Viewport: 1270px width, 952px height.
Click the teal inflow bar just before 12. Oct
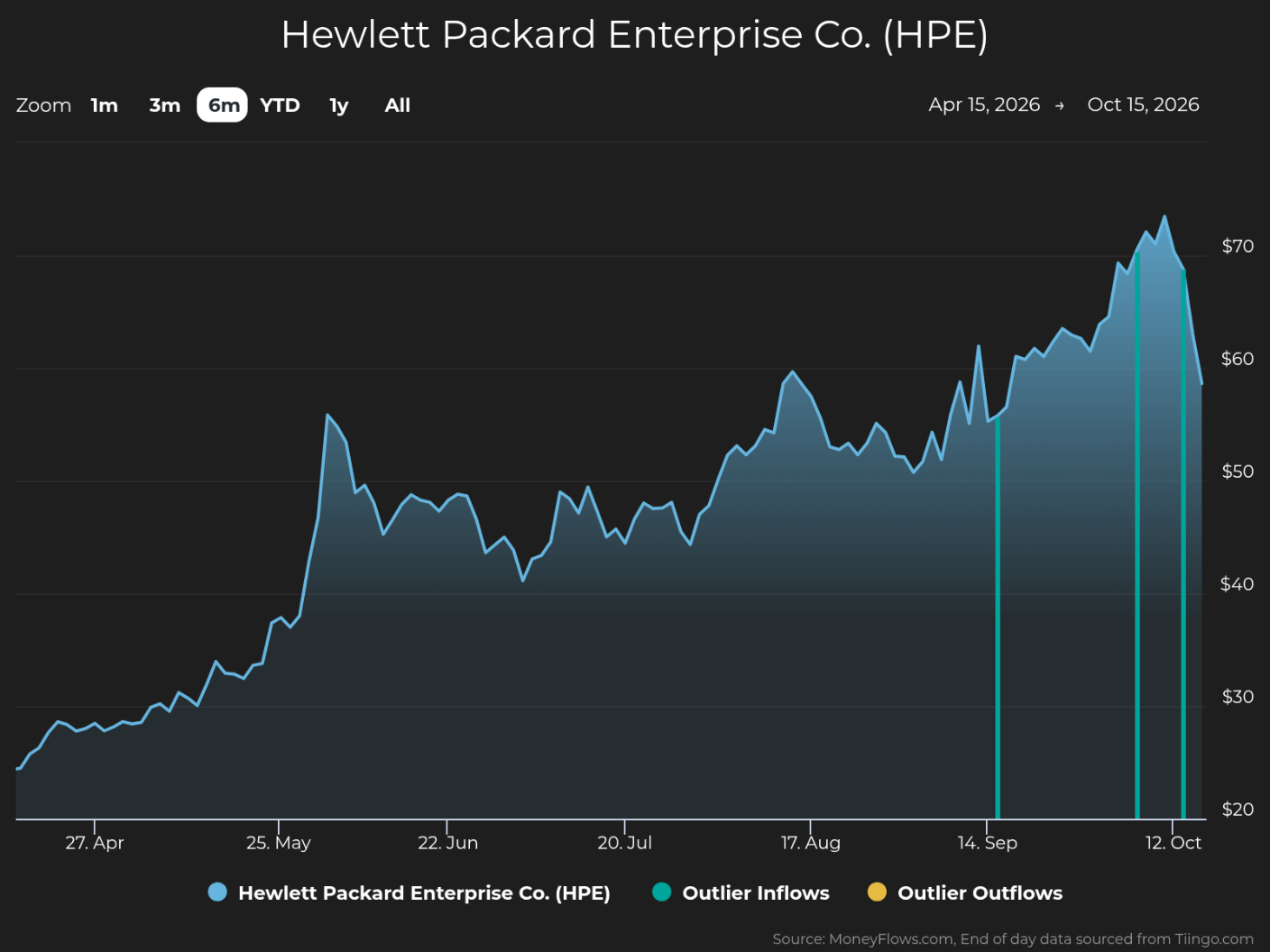click(x=1137, y=535)
